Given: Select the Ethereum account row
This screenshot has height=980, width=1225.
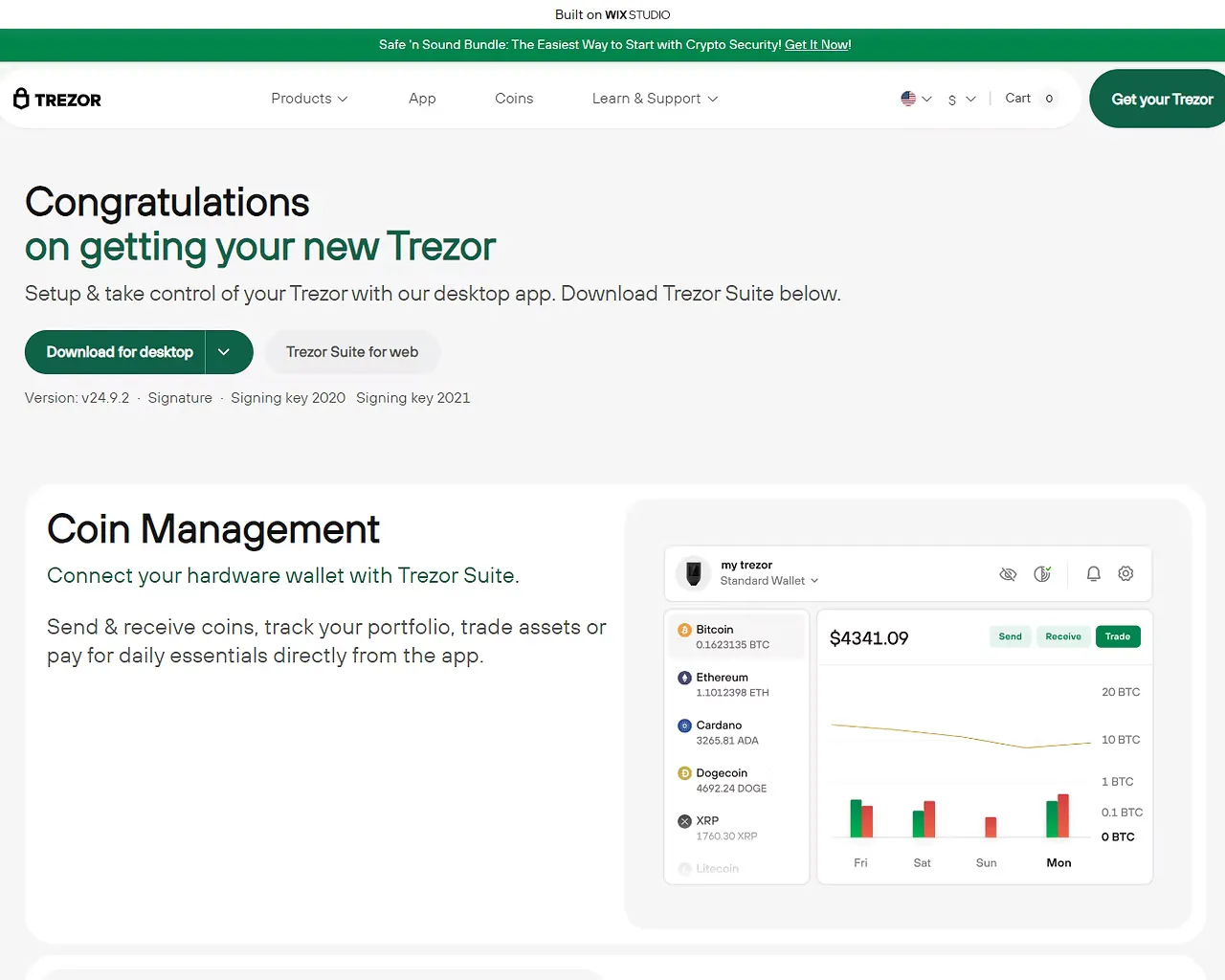Looking at the screenshot, I should click(x=736, y=684).
